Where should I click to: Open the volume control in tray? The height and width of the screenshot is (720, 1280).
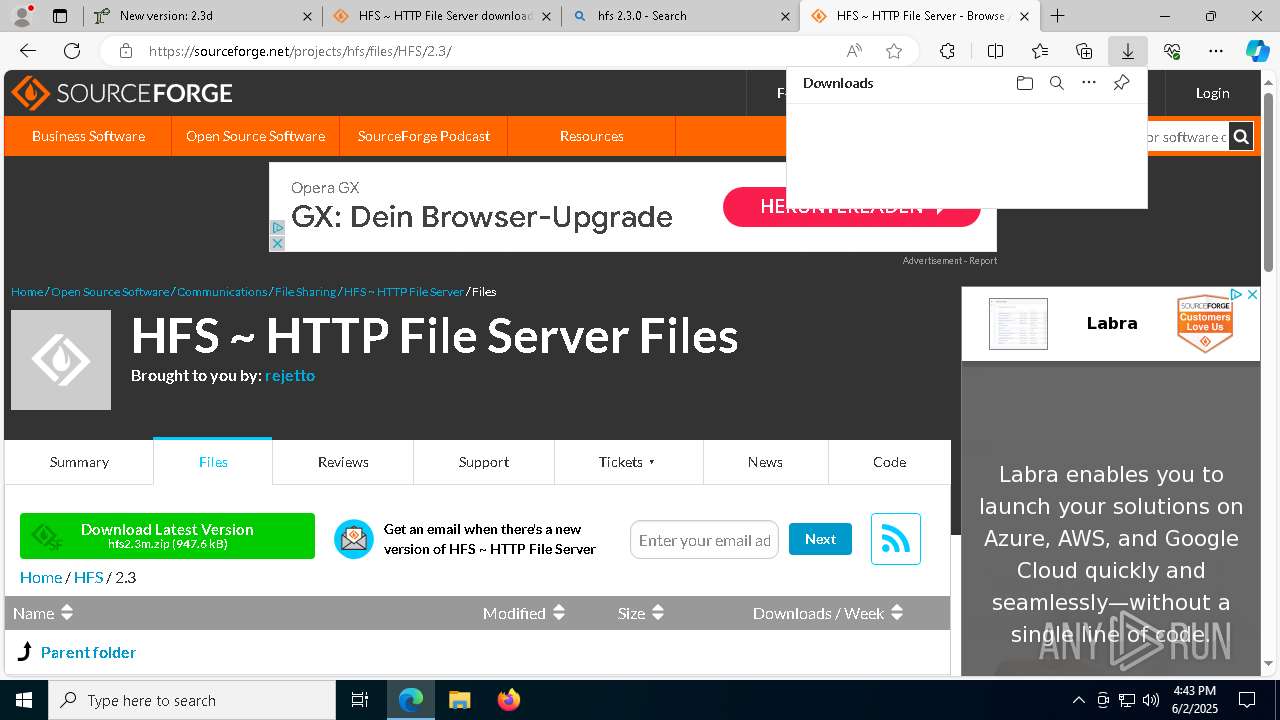[x=1151, y=700]
